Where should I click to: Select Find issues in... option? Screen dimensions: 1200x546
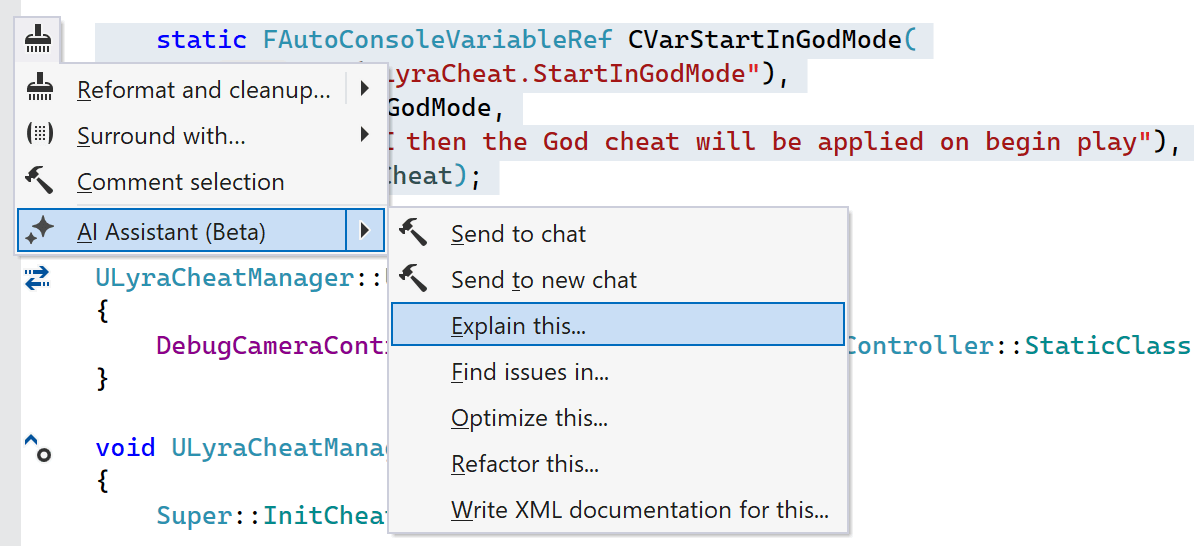530,372
